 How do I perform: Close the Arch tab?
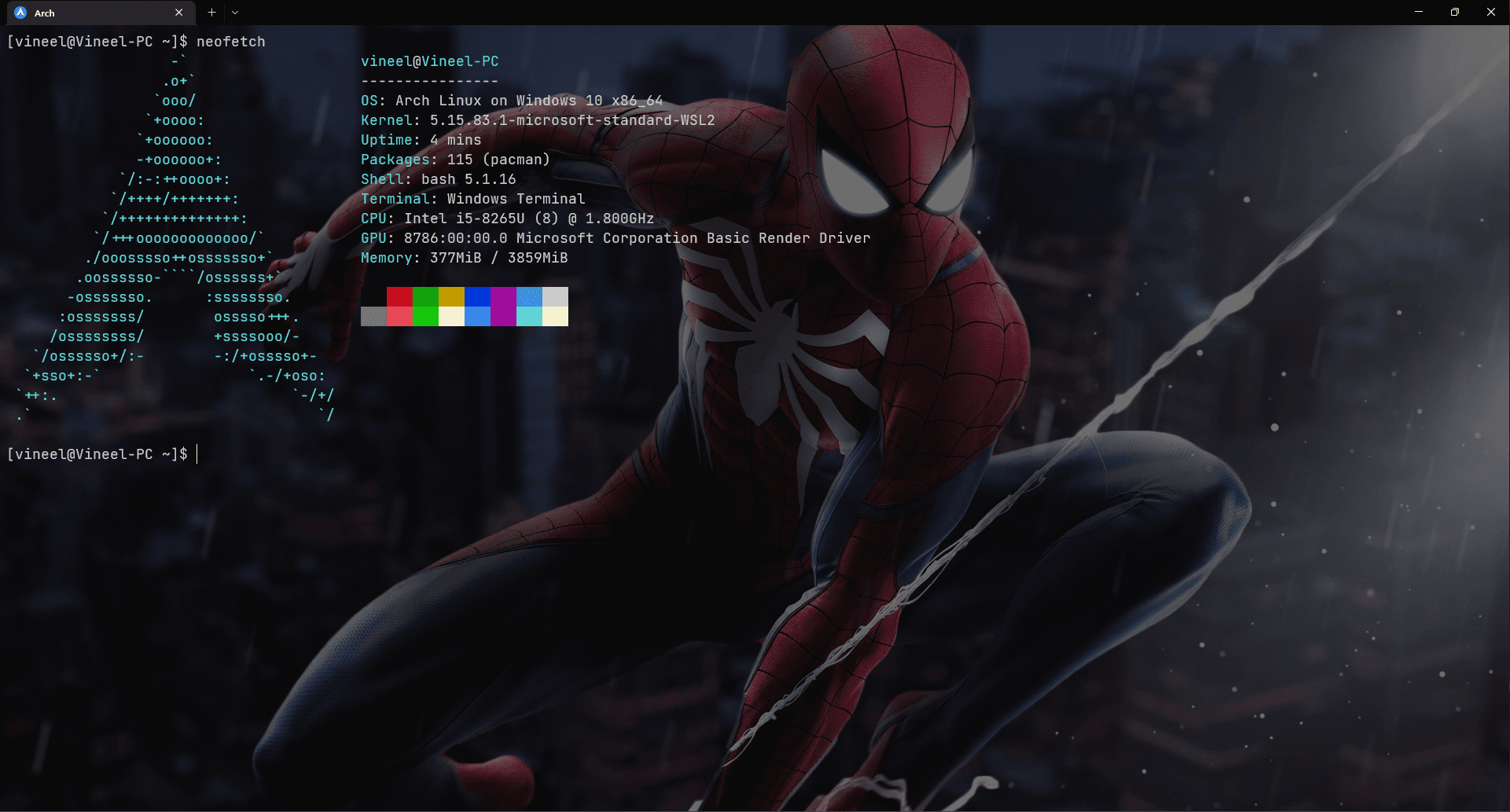point(178,13)
